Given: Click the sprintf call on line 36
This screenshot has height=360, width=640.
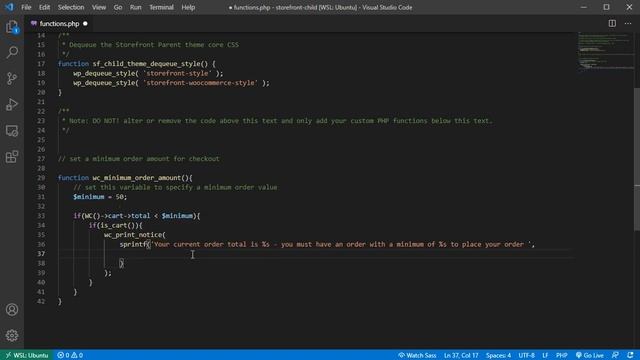Looking at the screenshot, I should tap(133, 244).
